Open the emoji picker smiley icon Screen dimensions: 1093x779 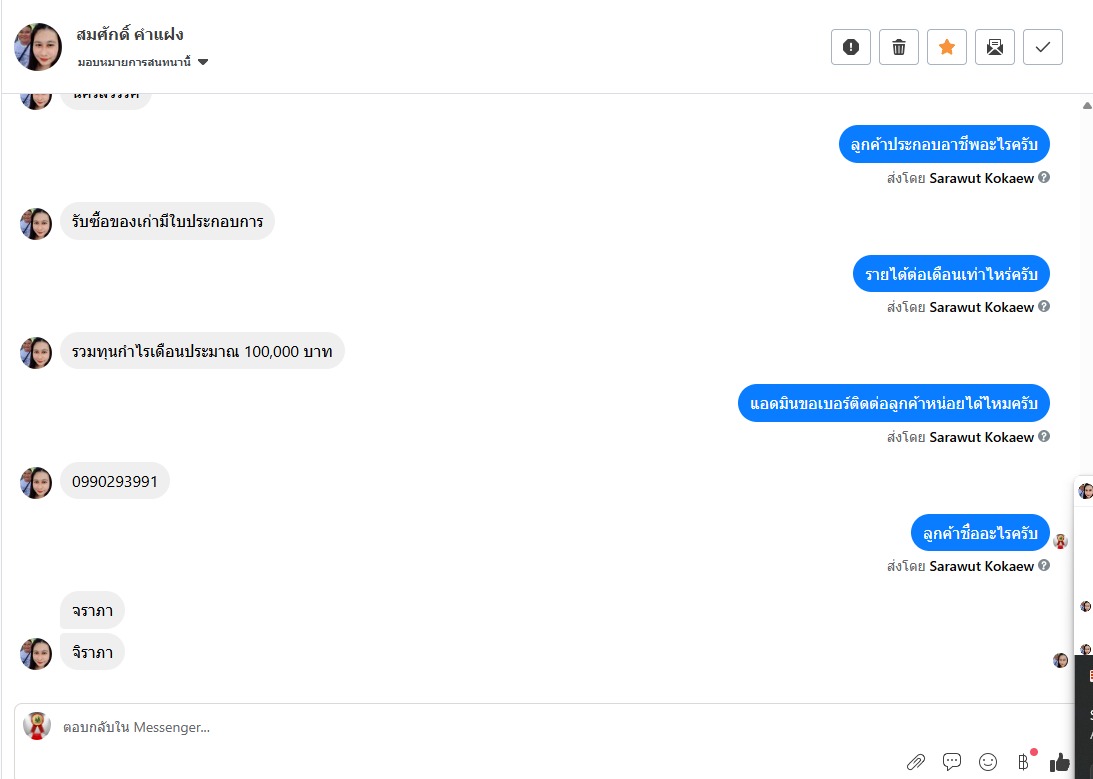[x=988, y=762]
